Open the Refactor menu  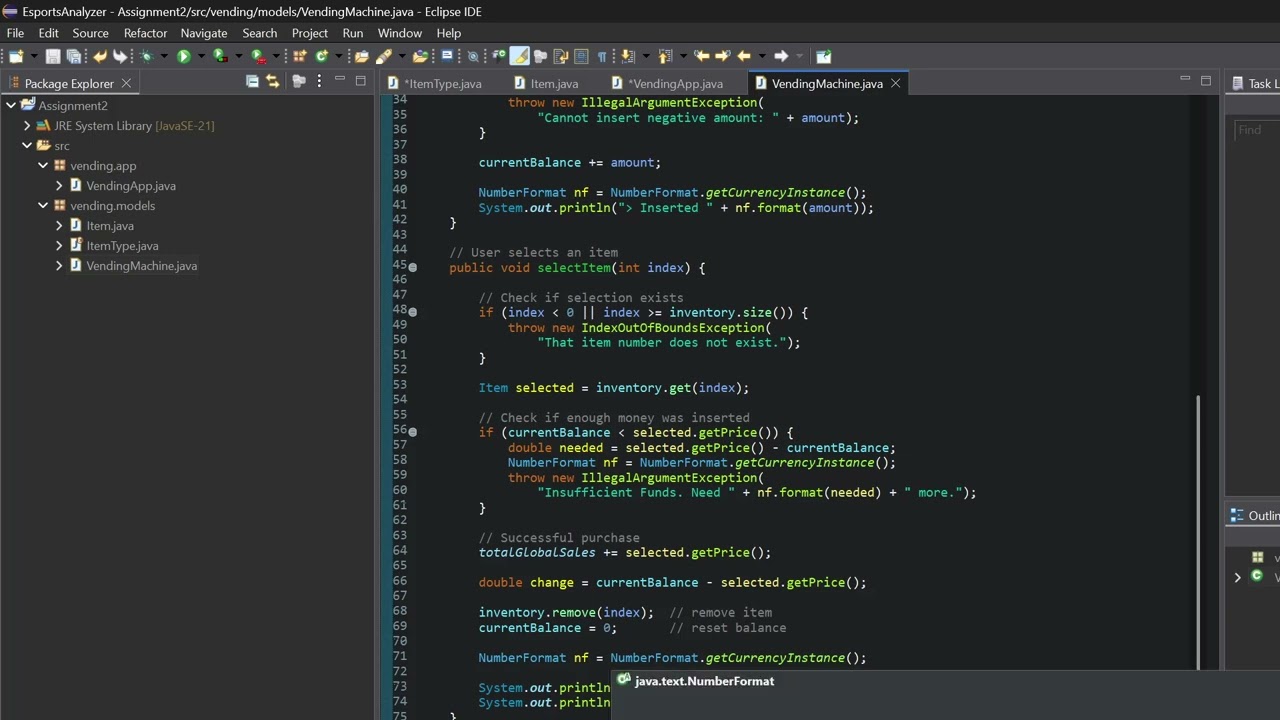pos(145,33)
